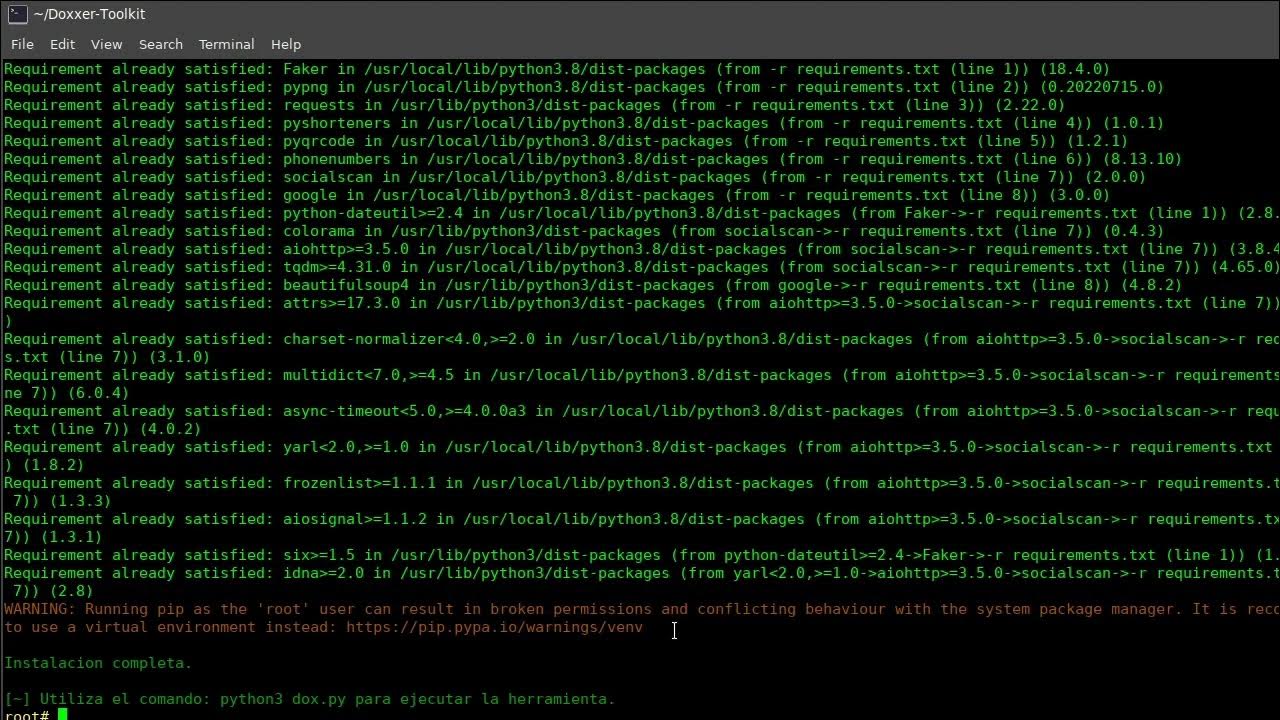Click the pip venv warnings URL

494,627
